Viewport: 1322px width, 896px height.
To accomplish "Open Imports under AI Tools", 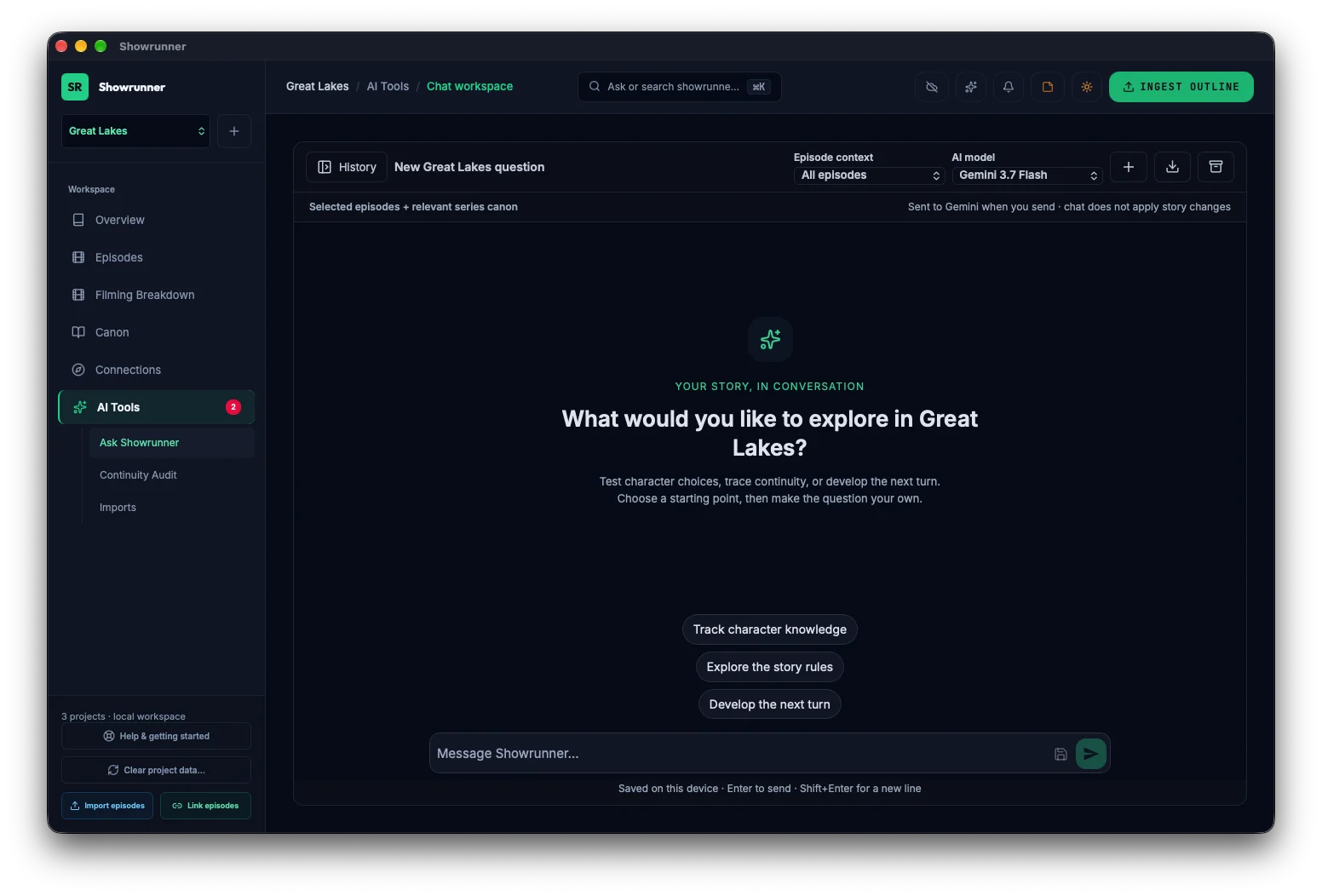I will tap(172, 508).
